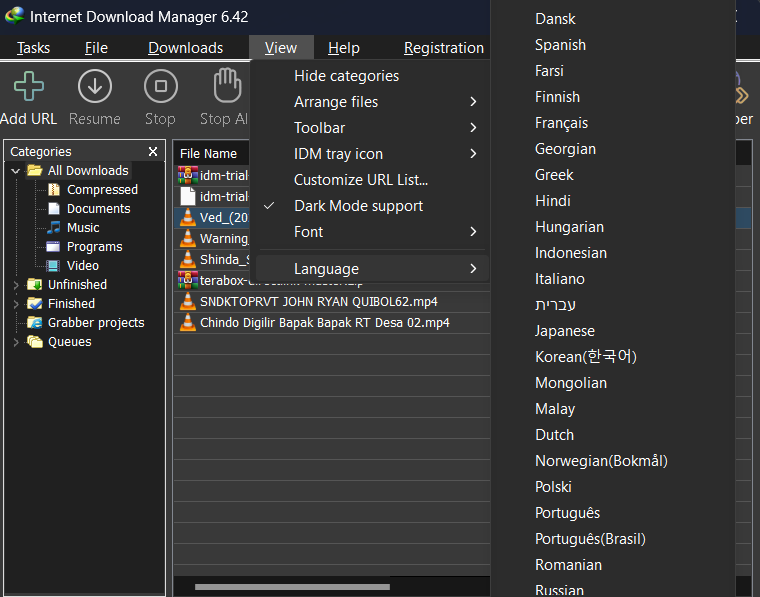Click the Video category film icon
Image resolution: width=760 pixels, height=597 pixels.
pos(53,266)
